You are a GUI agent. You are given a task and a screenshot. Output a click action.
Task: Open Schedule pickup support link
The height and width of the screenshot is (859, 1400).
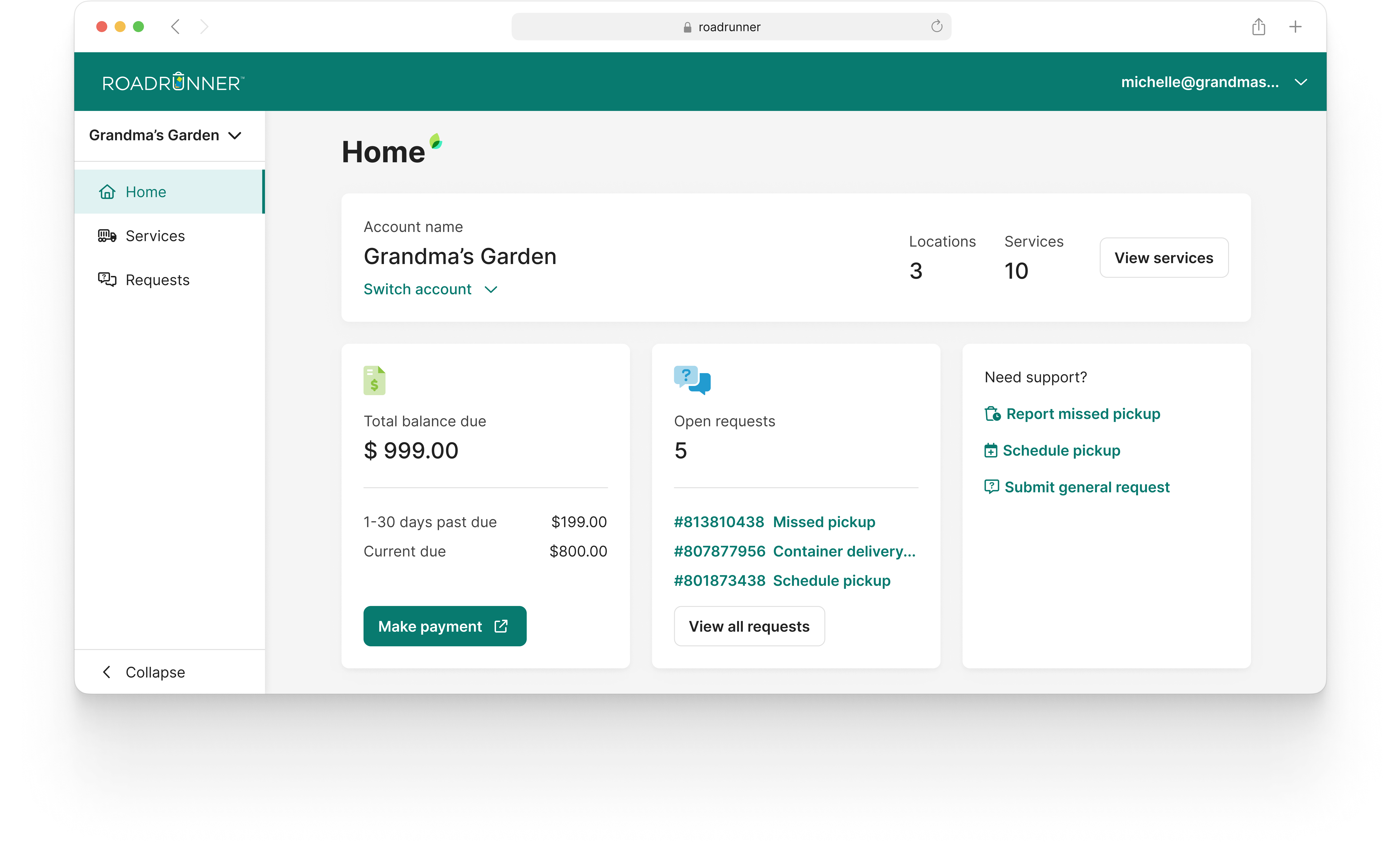point(1052,451)
